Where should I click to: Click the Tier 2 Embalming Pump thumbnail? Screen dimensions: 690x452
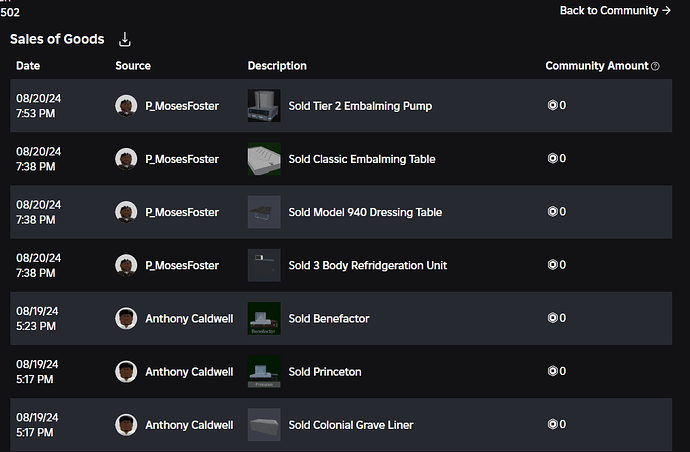click(264, 105)
